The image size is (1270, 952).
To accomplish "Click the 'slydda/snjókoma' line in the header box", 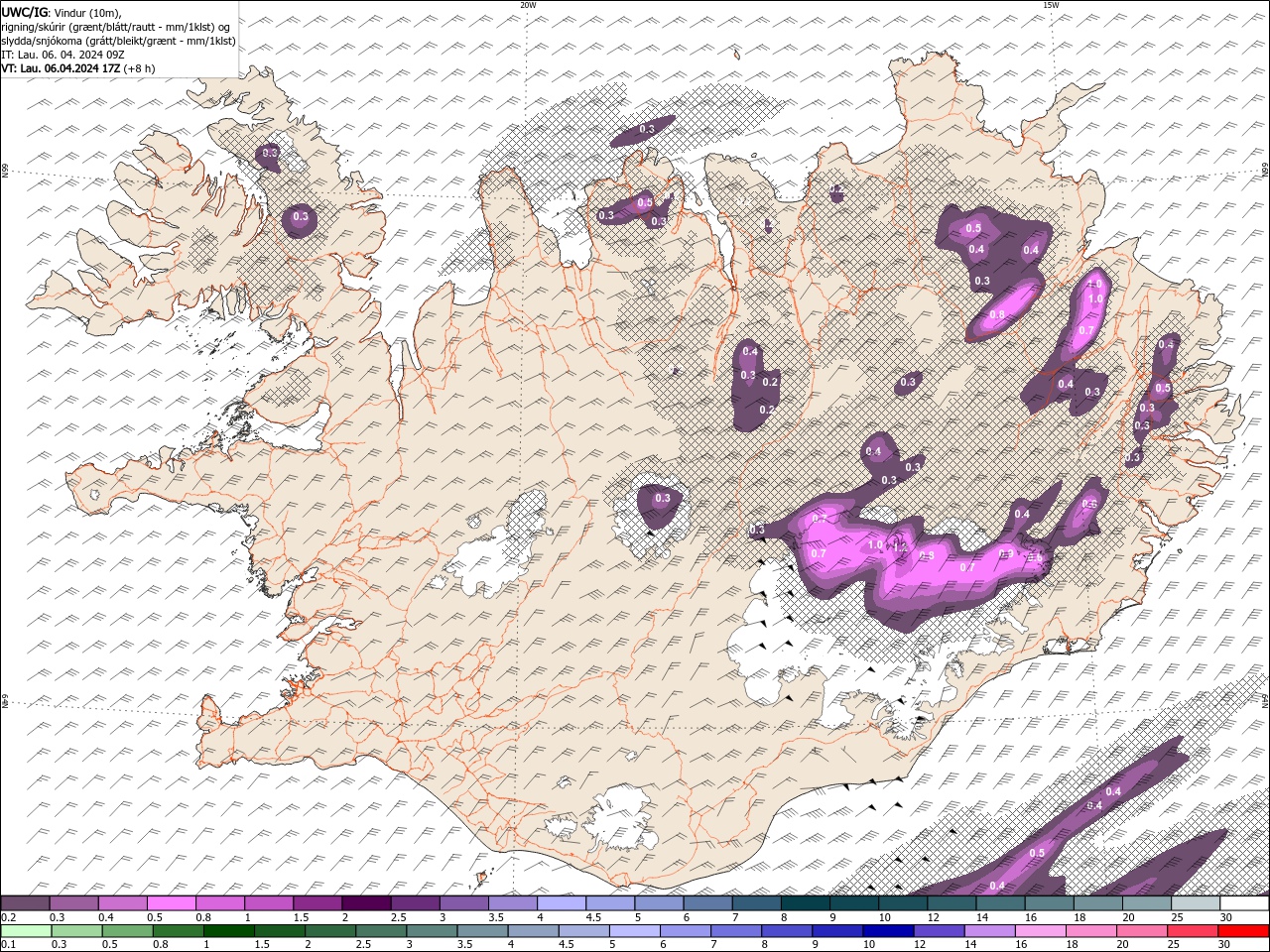I will (x=118, y=41).
